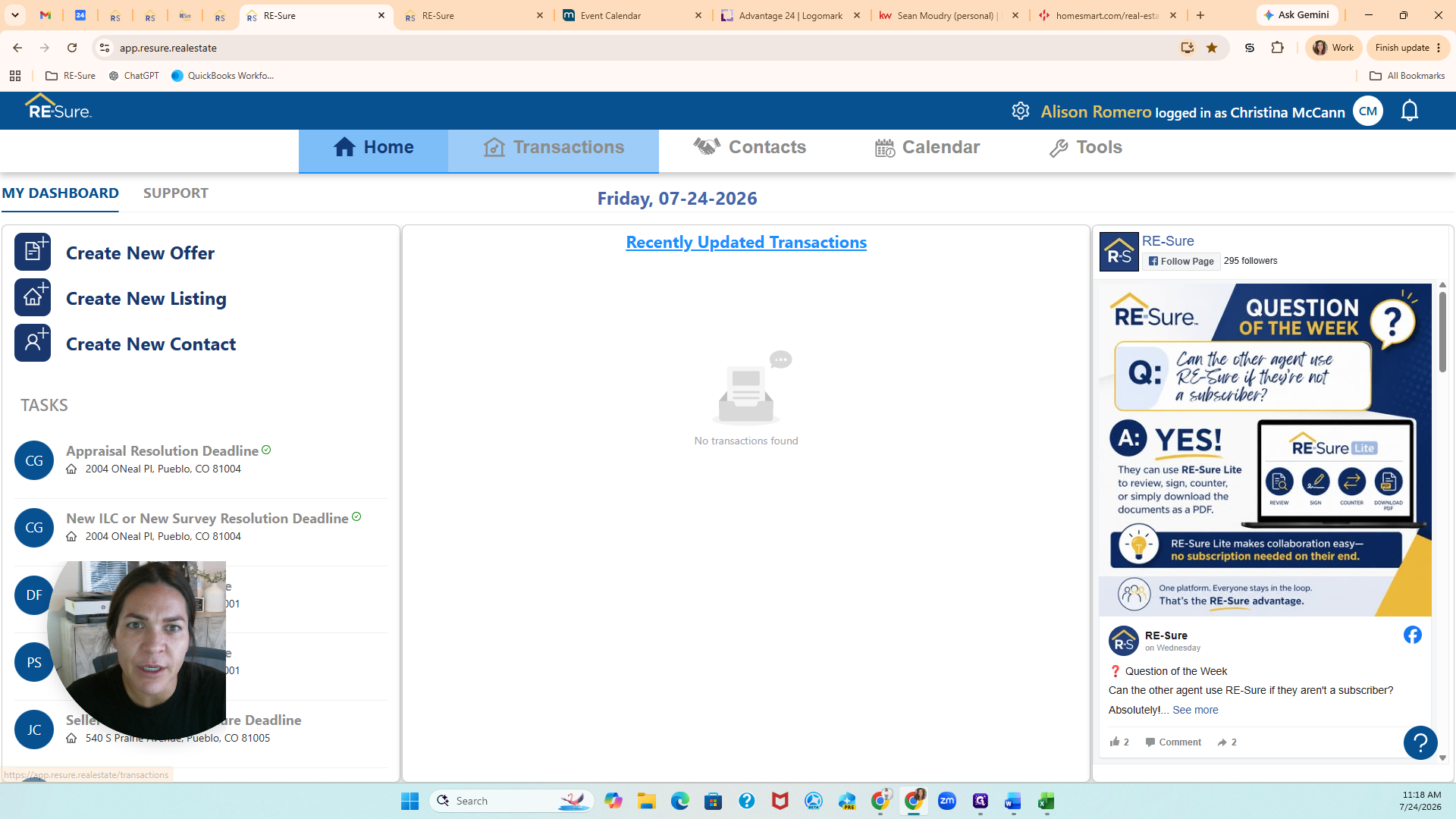Click the Facebook feed scrollbar thumb
This screenshot has height=819, width=1456.
[1442, 331]
